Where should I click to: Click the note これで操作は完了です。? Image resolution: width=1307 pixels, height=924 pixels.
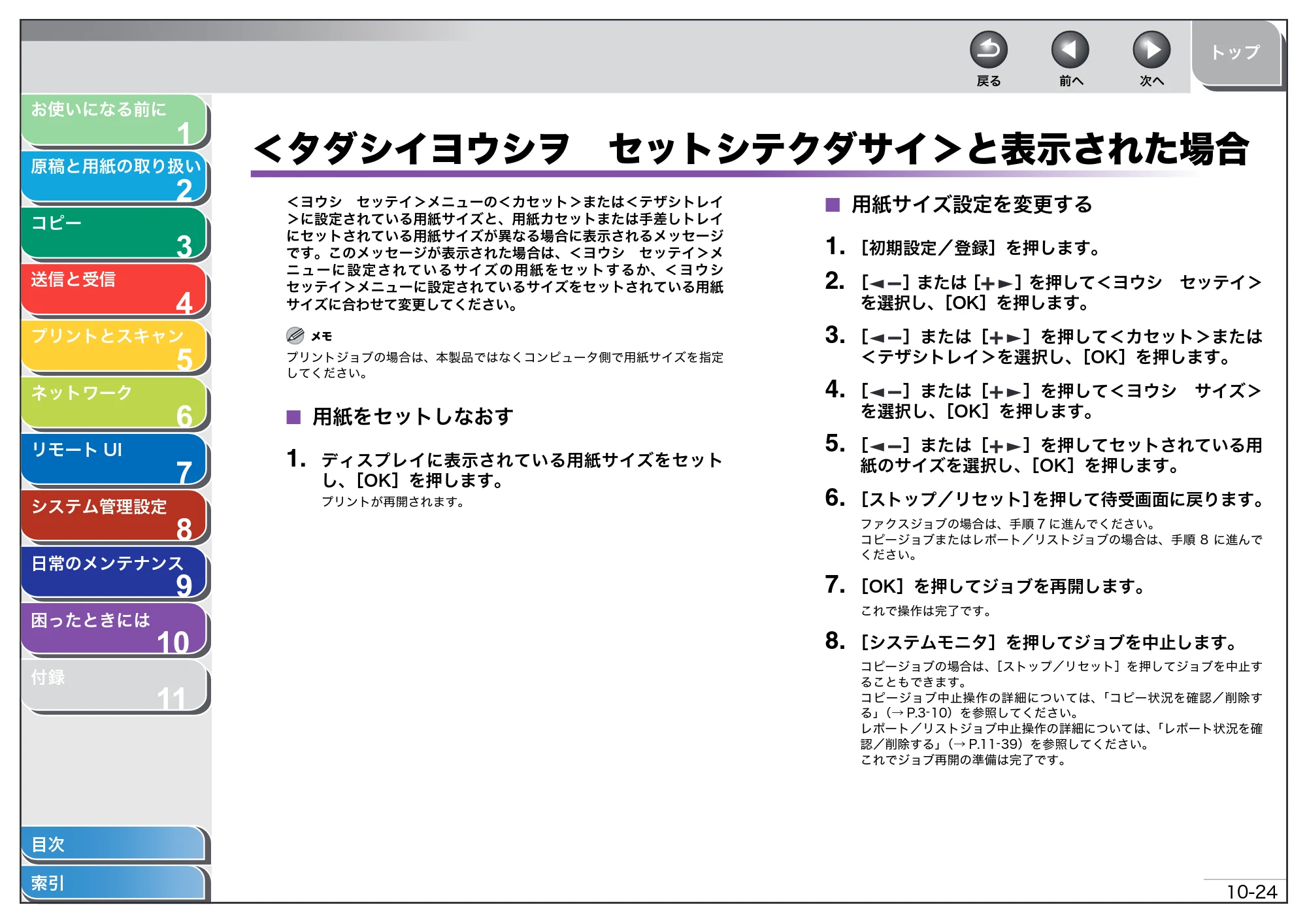926,611
